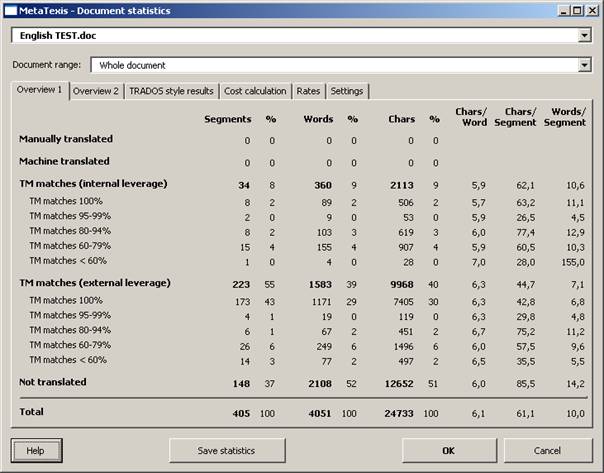Click internal 60-79% chars value 907
The width and height of the screenshot is (604, 473).
click(406, 247)
